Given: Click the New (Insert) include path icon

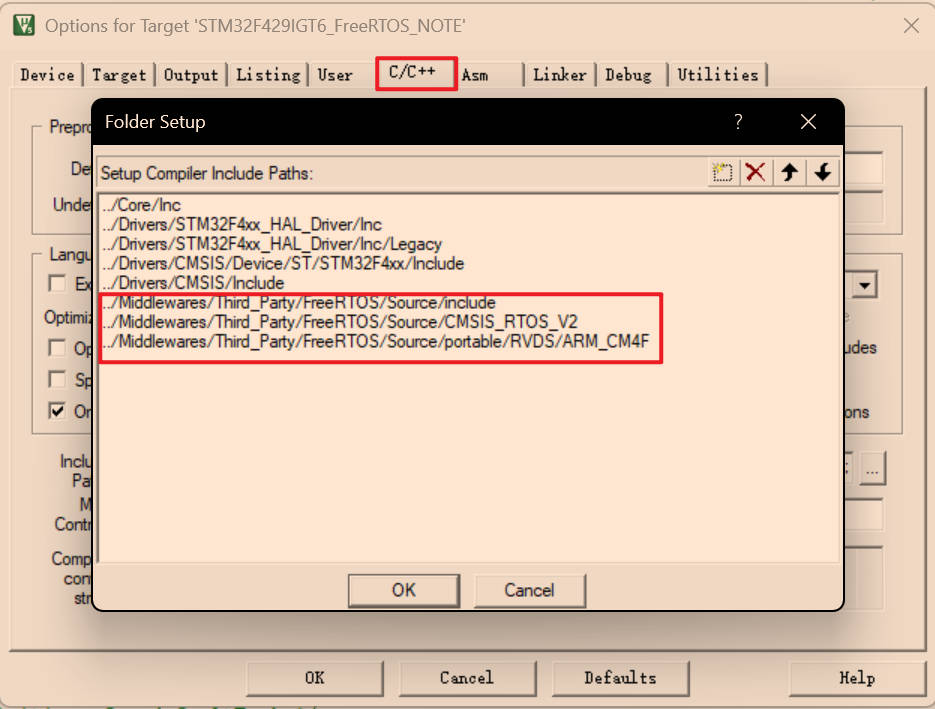Looking at the screenshot, I should coord(723,173).
